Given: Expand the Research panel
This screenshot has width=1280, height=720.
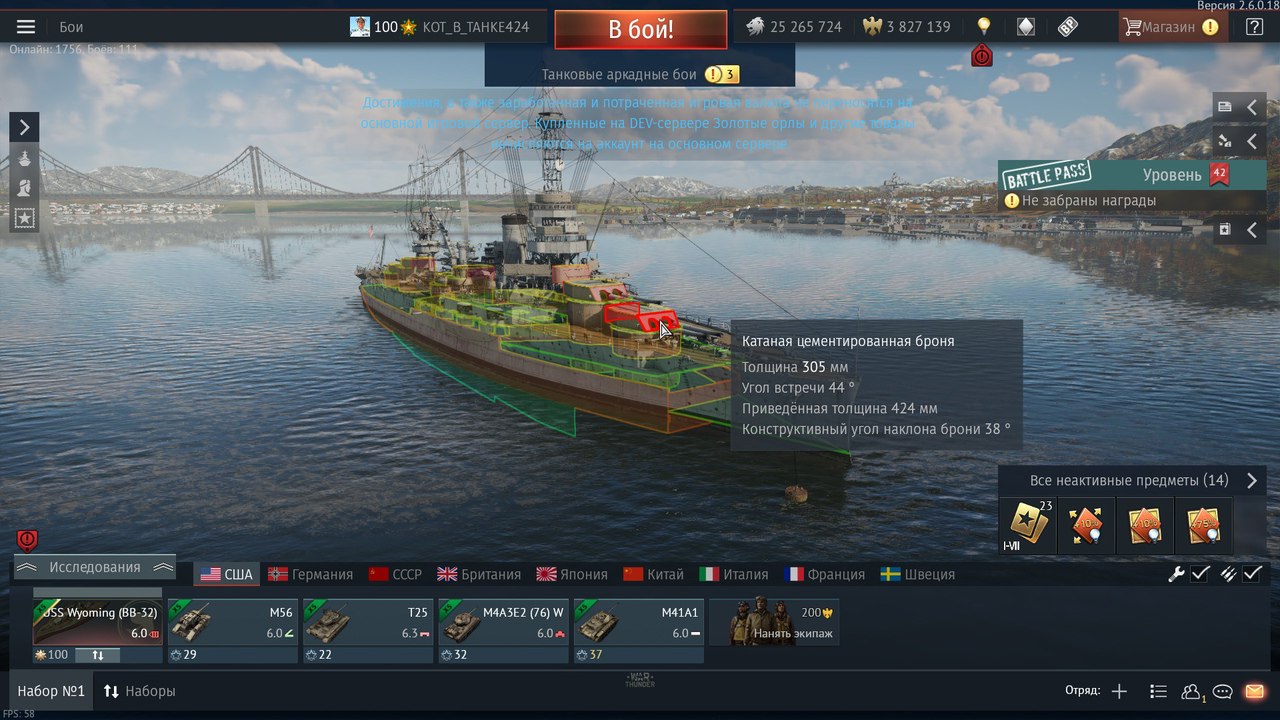Looking at the screenshot, I should pos(95,567).
